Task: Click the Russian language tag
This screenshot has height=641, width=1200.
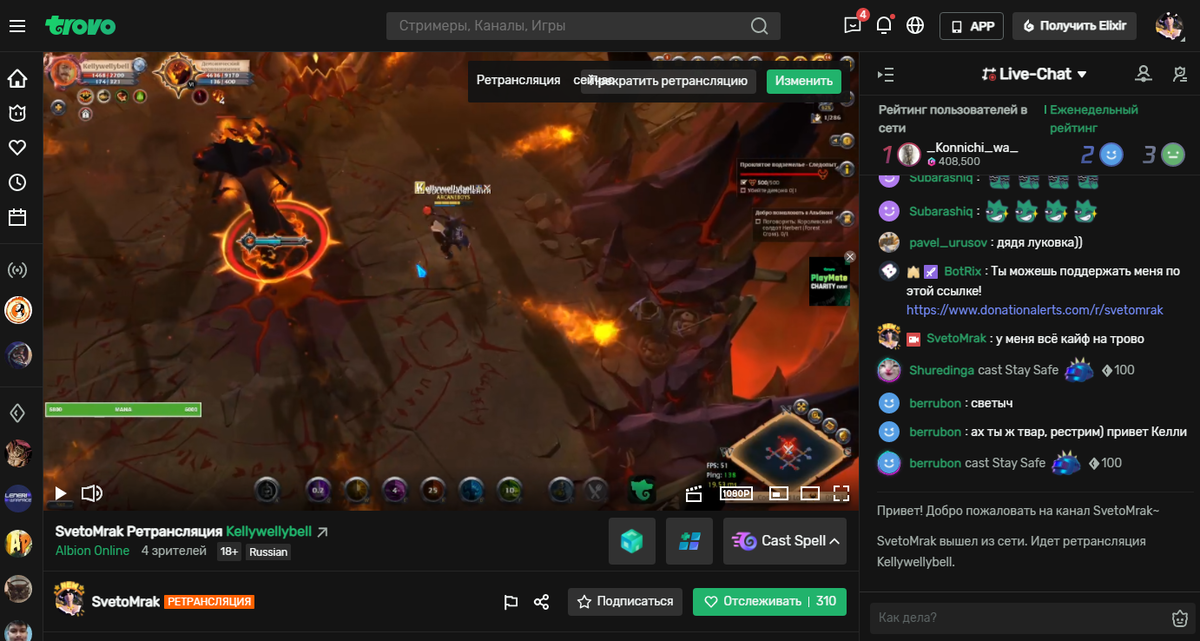Action: [268, 552]
